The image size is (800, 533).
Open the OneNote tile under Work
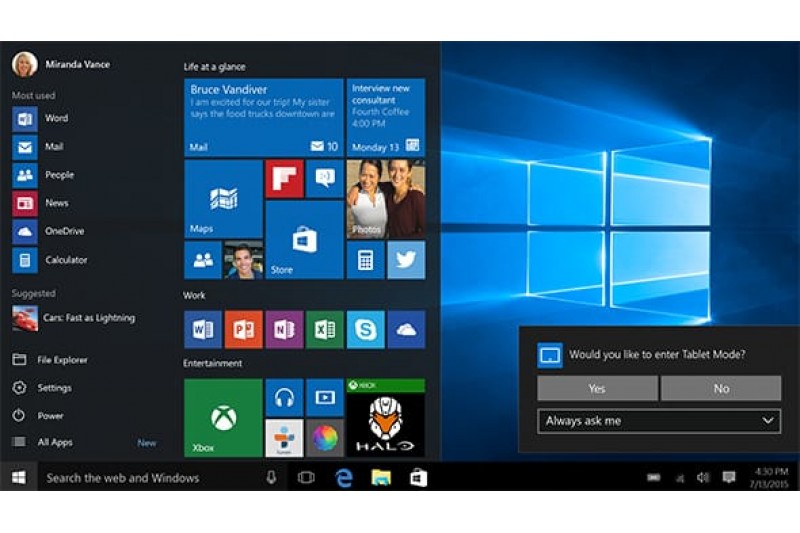click(x=284, y=329)
